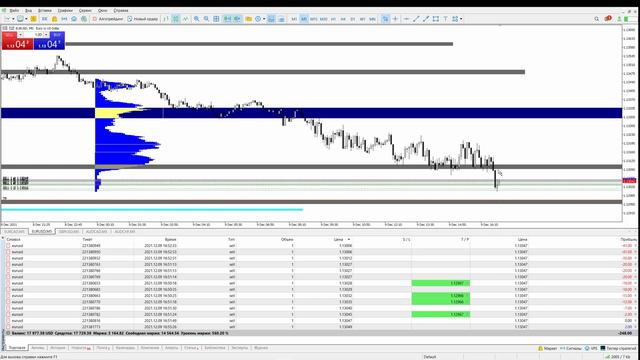Toggle the standard cursor mode
Screen dimensions: 640x360
tap(385, 19)
